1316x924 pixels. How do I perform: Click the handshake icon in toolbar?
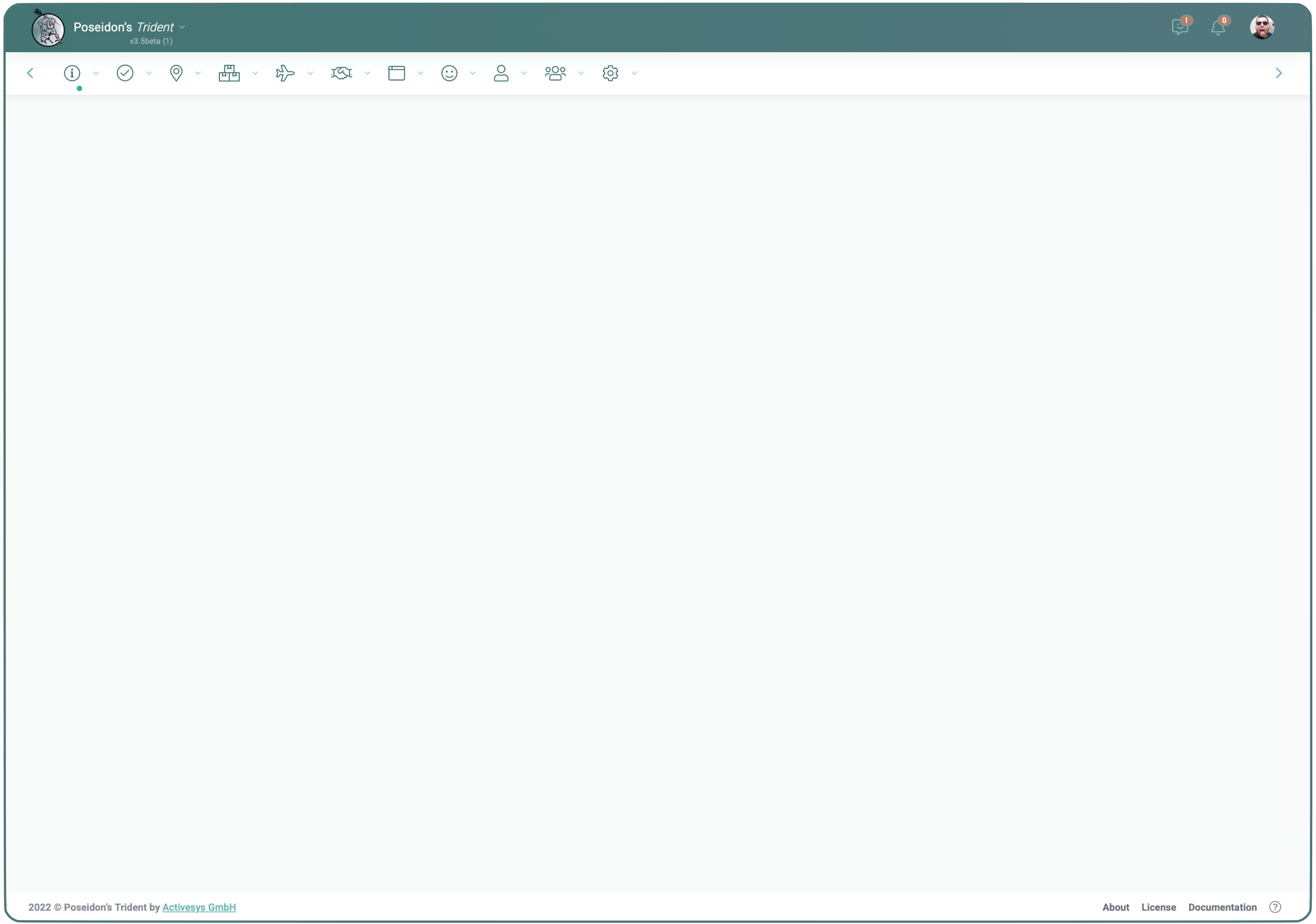point(342,74)
